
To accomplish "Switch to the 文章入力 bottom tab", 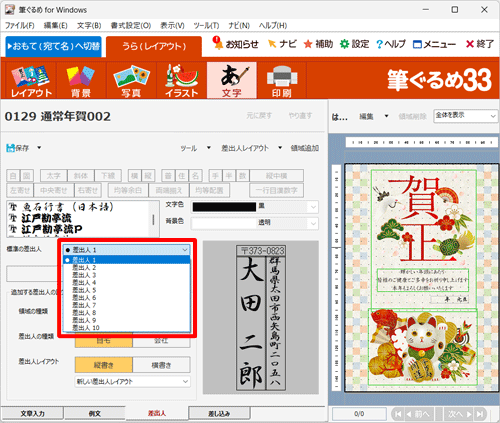I will (32, 413).
